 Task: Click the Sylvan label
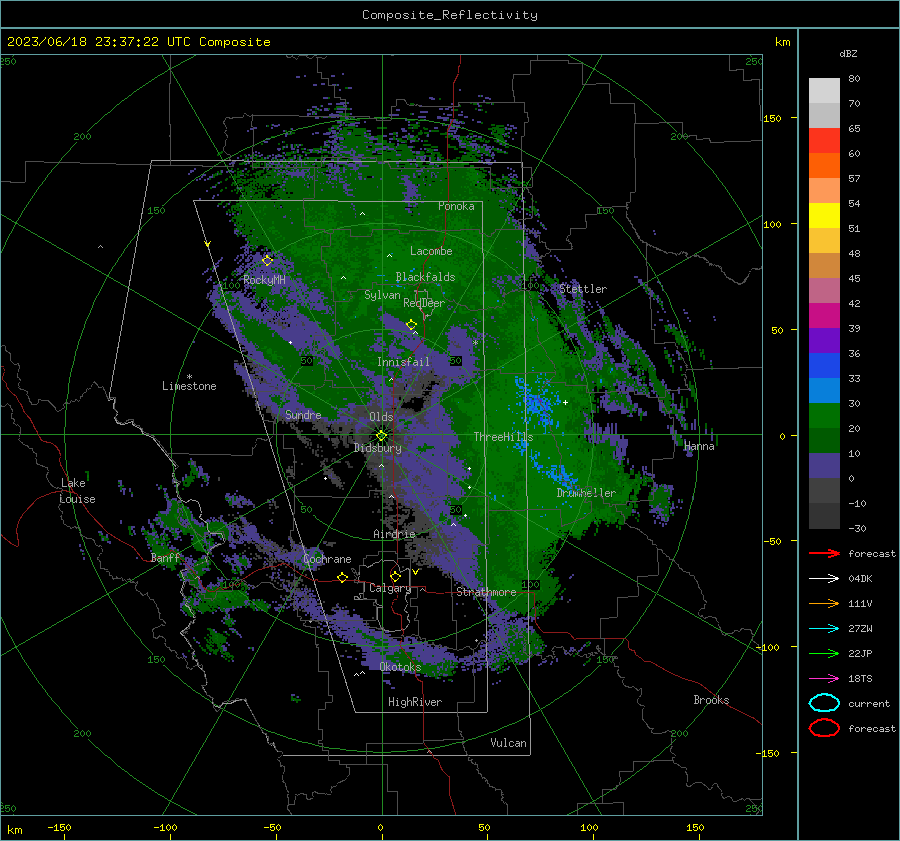tap(382, 295)
